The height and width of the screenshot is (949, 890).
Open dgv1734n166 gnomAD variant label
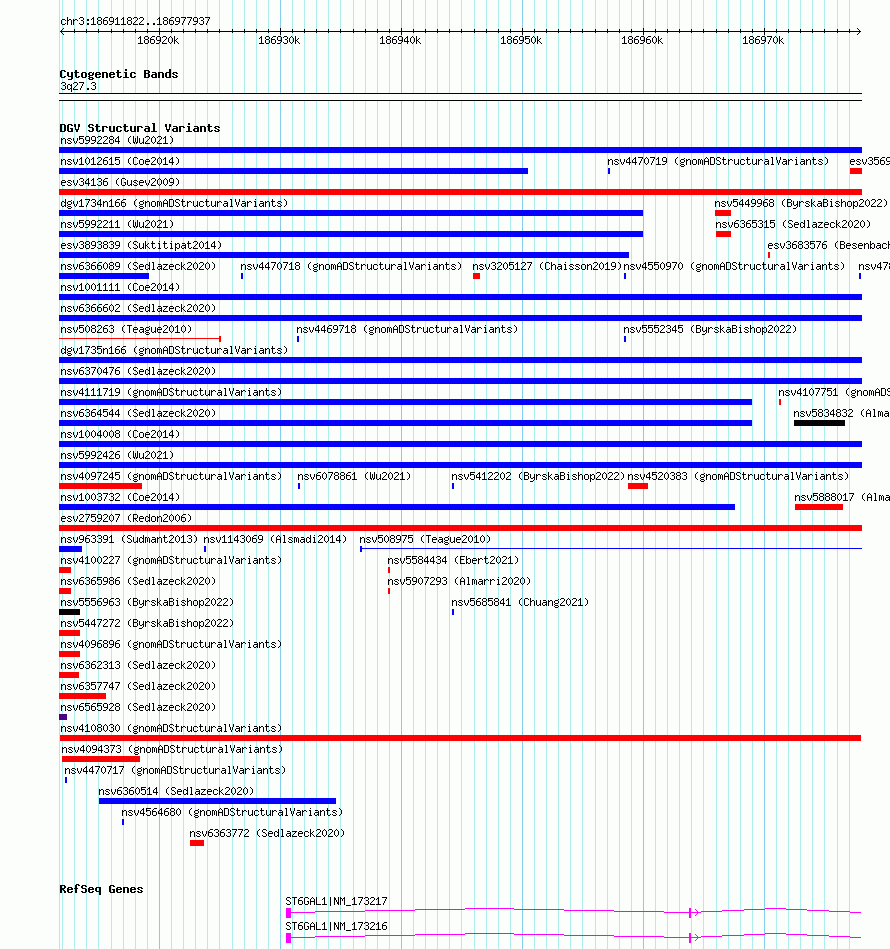[174, 203]
